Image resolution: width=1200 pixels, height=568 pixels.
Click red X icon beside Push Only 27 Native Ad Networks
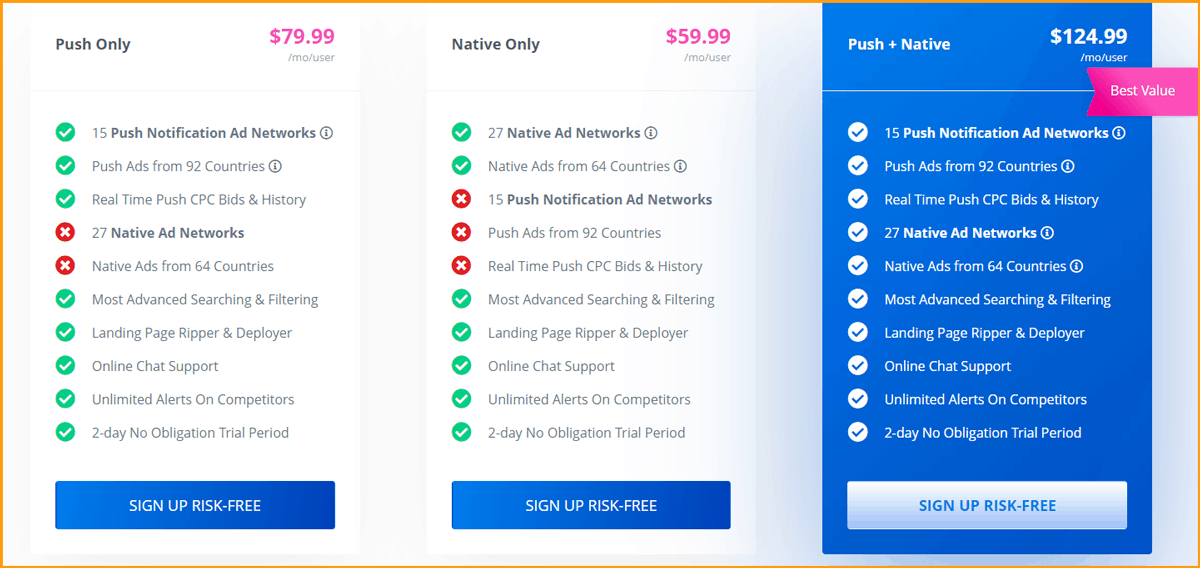pos(65,233)
